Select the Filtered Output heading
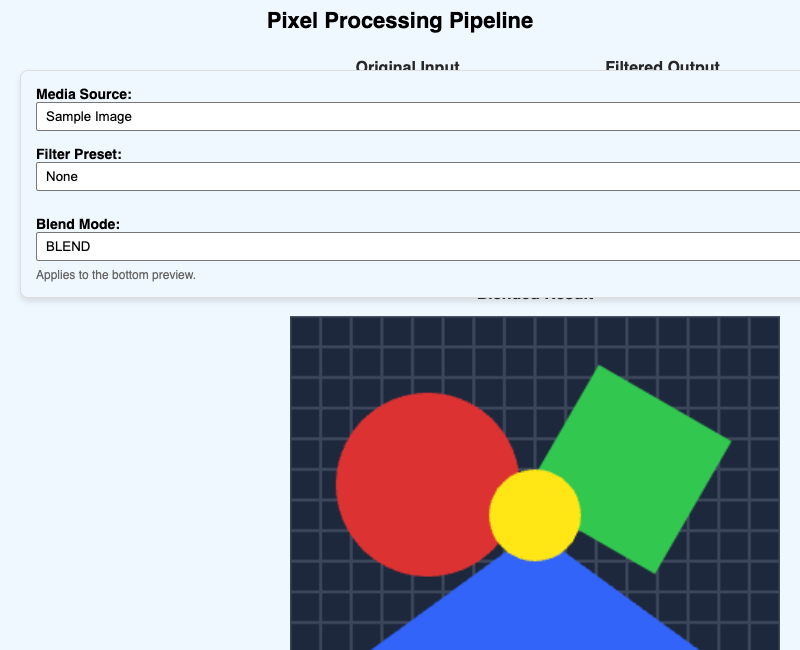The width and height of the screenshot is (800, 650). coord(662,66)
